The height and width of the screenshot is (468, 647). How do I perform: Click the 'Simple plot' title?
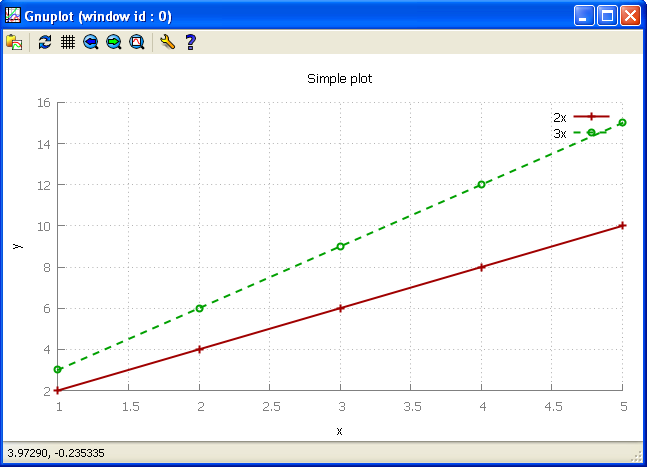tap(340, 78)
